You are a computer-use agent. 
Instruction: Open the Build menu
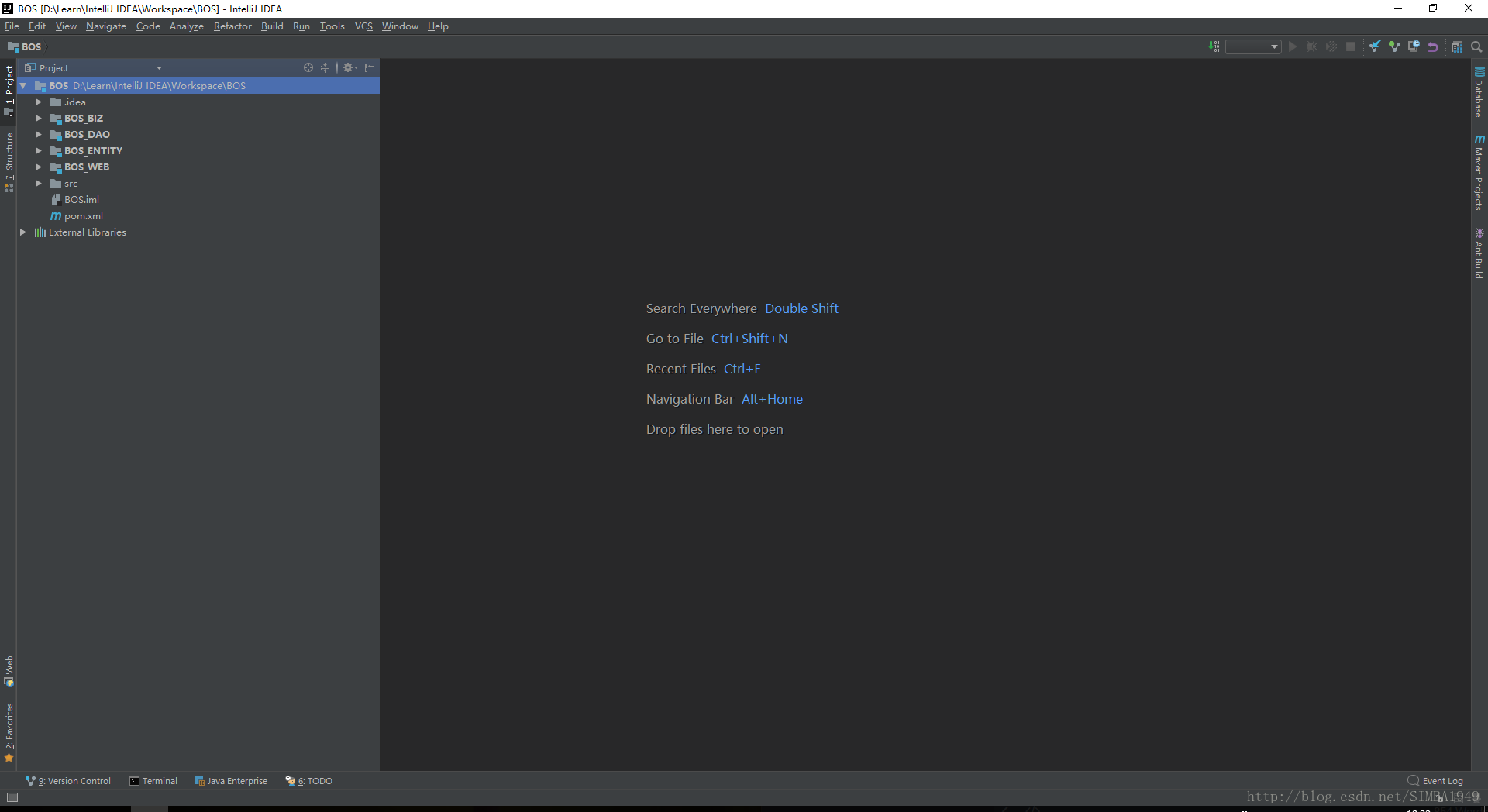272,26
